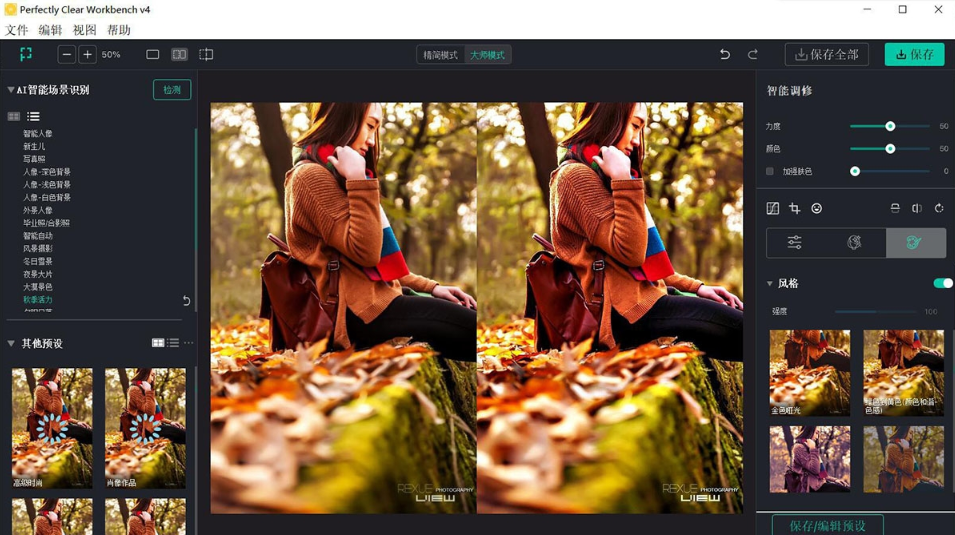Viewport: 955px width, 535px height.
Task: Open the face retouch smiley icon
Action: 817,209
